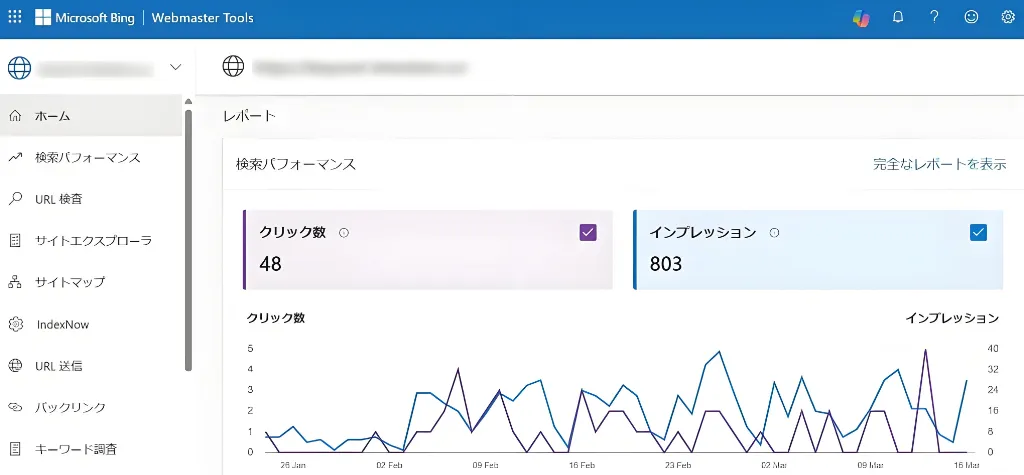
Task: Open the feedback smiley icon
Action: [x=971, y=17]
